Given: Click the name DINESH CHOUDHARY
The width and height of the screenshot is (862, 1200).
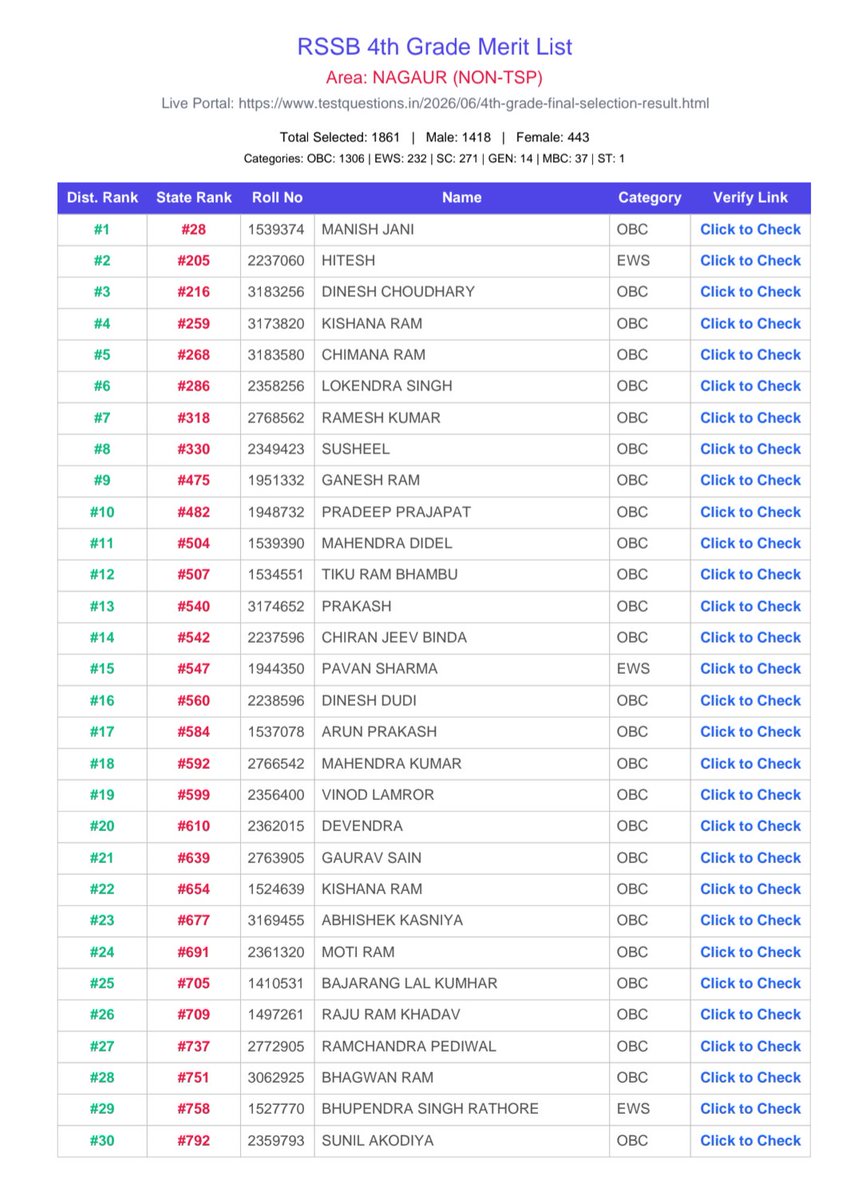Looking at the screenshot, I should 398,292.
